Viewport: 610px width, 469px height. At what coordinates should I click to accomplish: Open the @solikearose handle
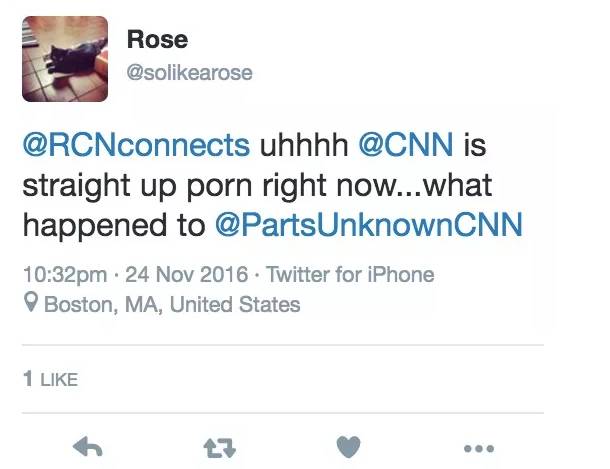coord(189,72)
